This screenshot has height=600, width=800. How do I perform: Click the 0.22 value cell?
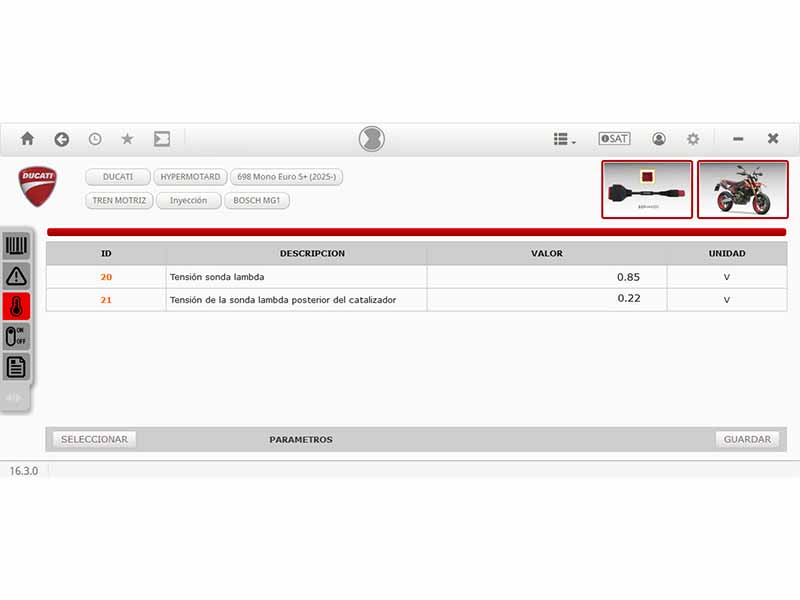tap(547, 300)
